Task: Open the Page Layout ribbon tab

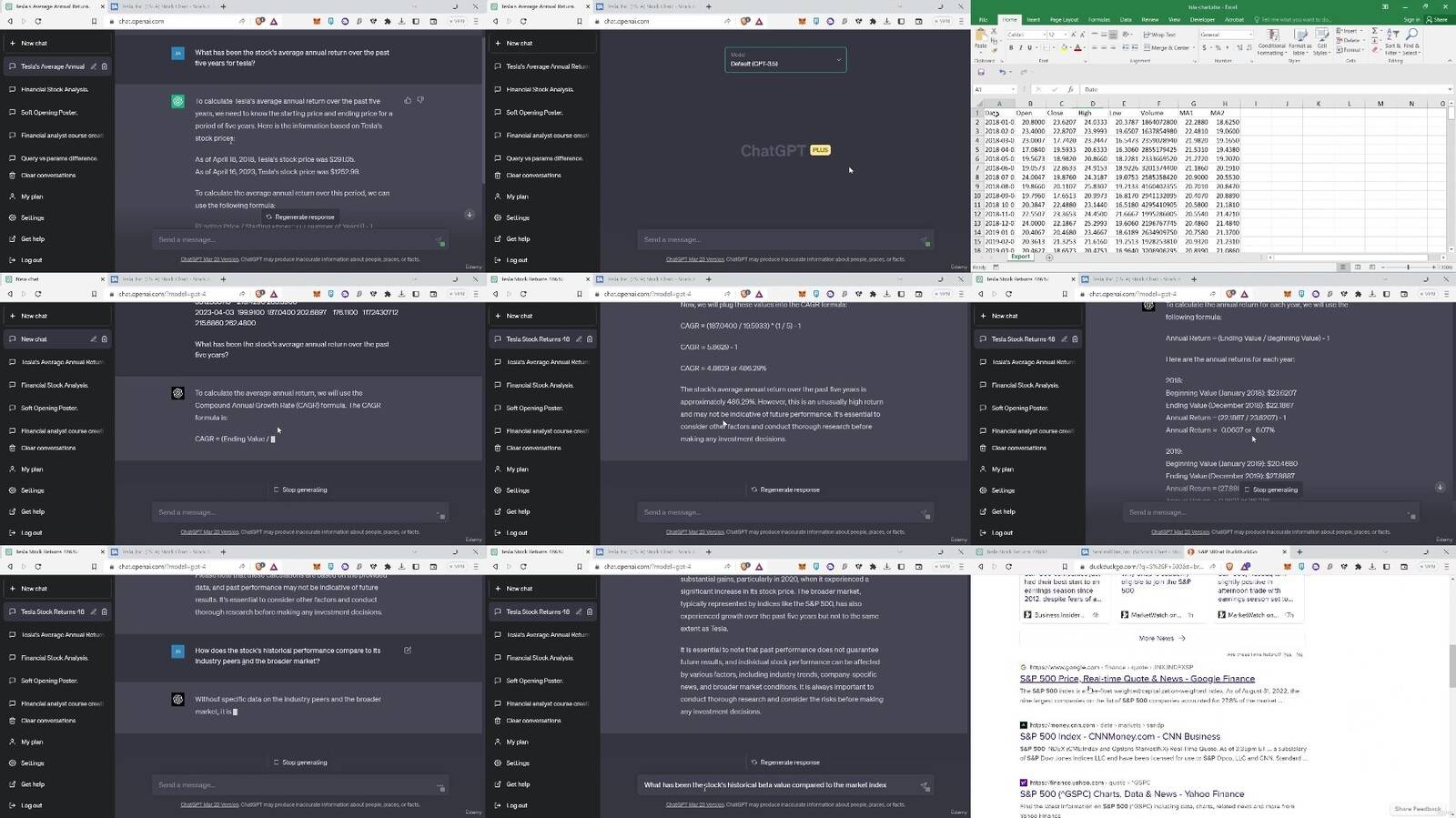Action: pyautogui.click(x=1064, y=19)
